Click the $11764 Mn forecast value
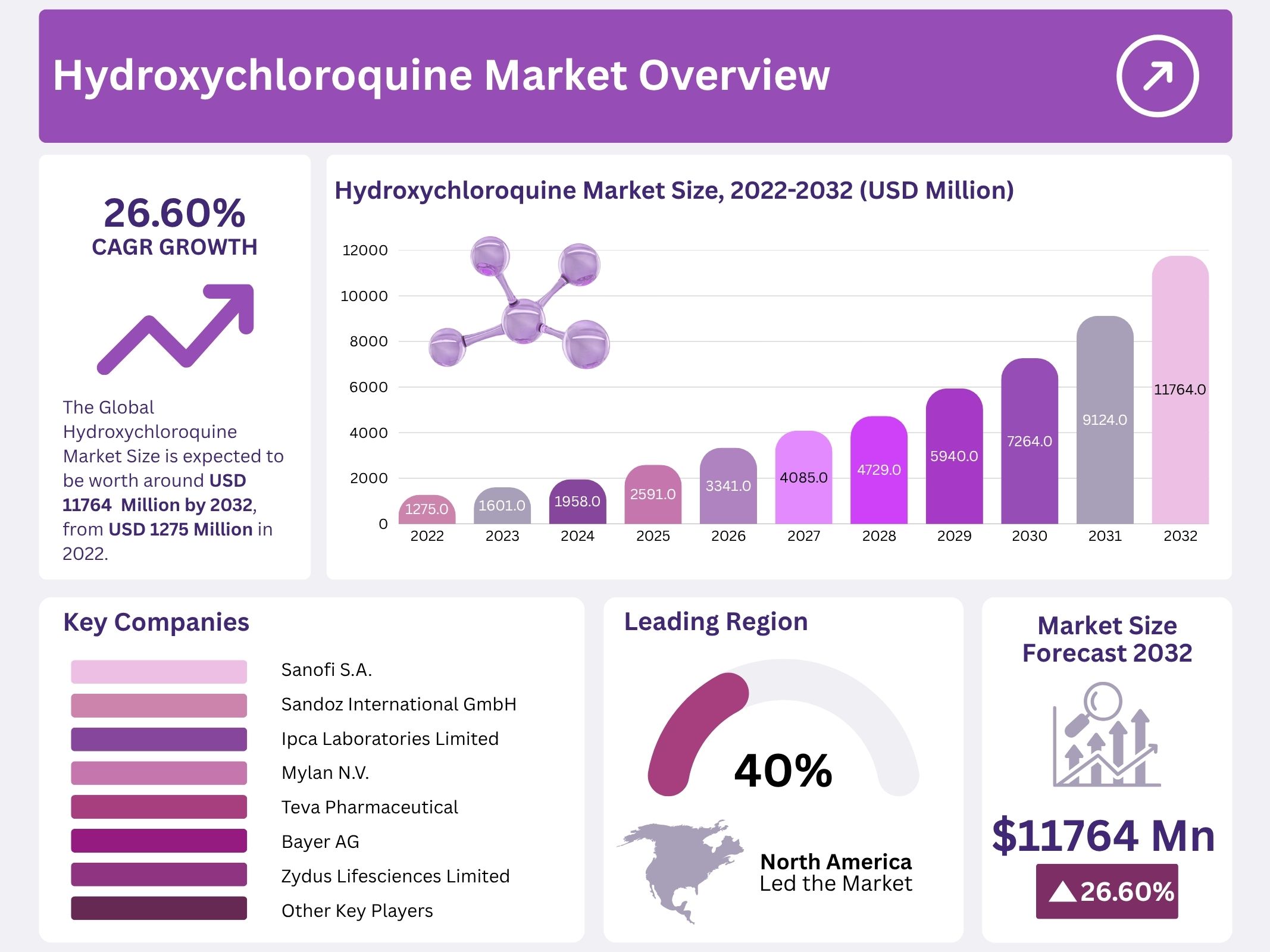 (1103, 835)
